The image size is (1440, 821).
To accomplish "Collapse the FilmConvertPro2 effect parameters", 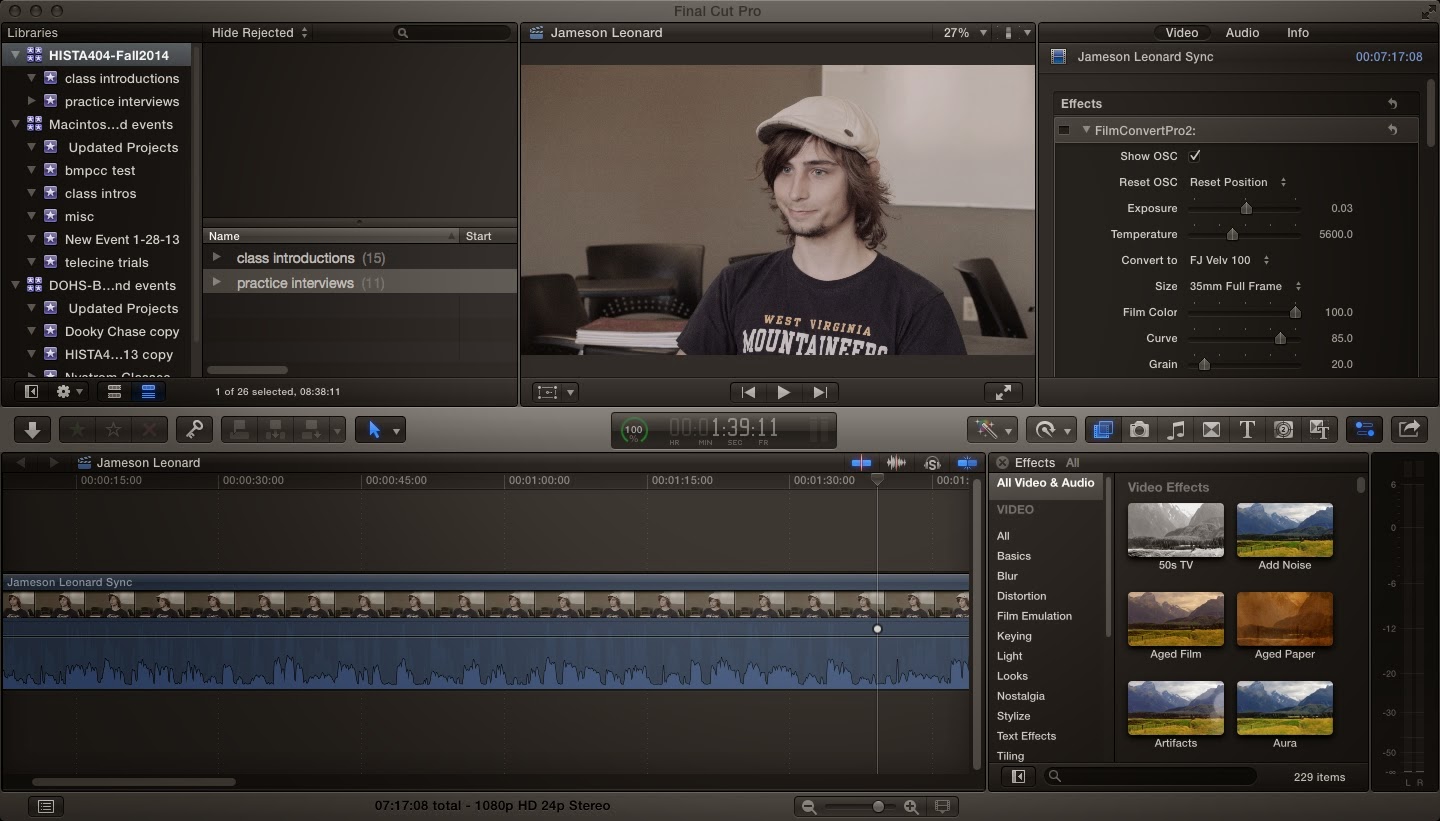I will pos(1086,130).
